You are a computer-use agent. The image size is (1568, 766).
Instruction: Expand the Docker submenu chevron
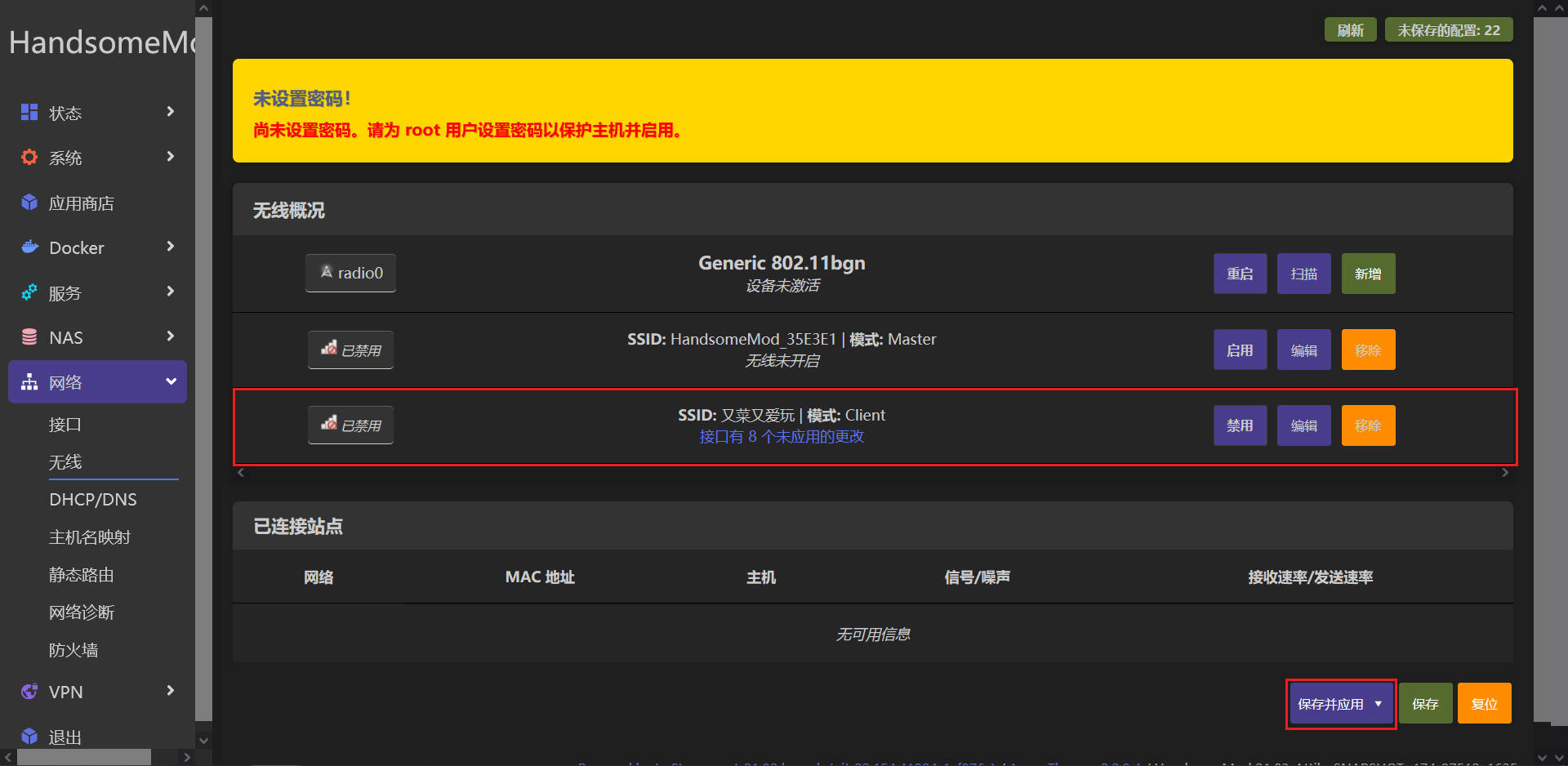(171, 247)
